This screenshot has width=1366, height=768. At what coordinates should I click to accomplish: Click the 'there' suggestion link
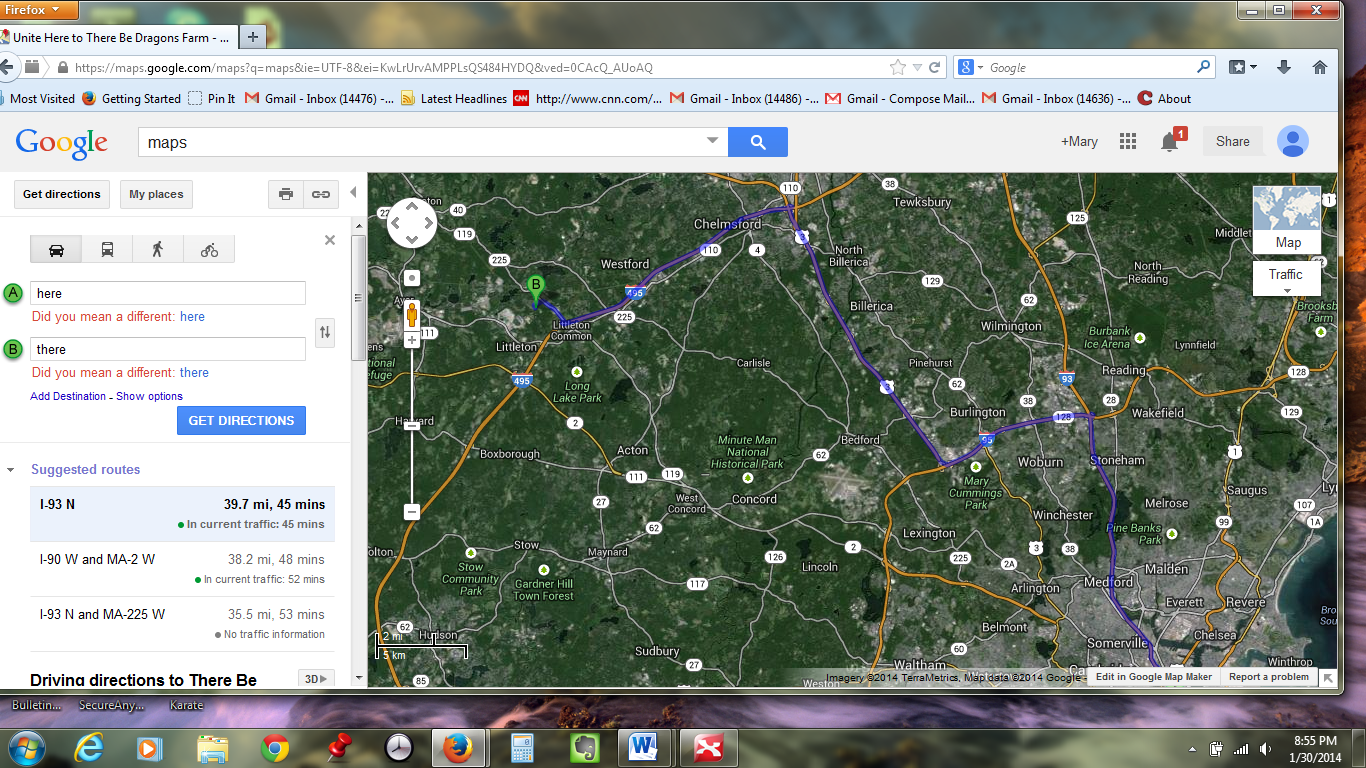pos(194,373)
